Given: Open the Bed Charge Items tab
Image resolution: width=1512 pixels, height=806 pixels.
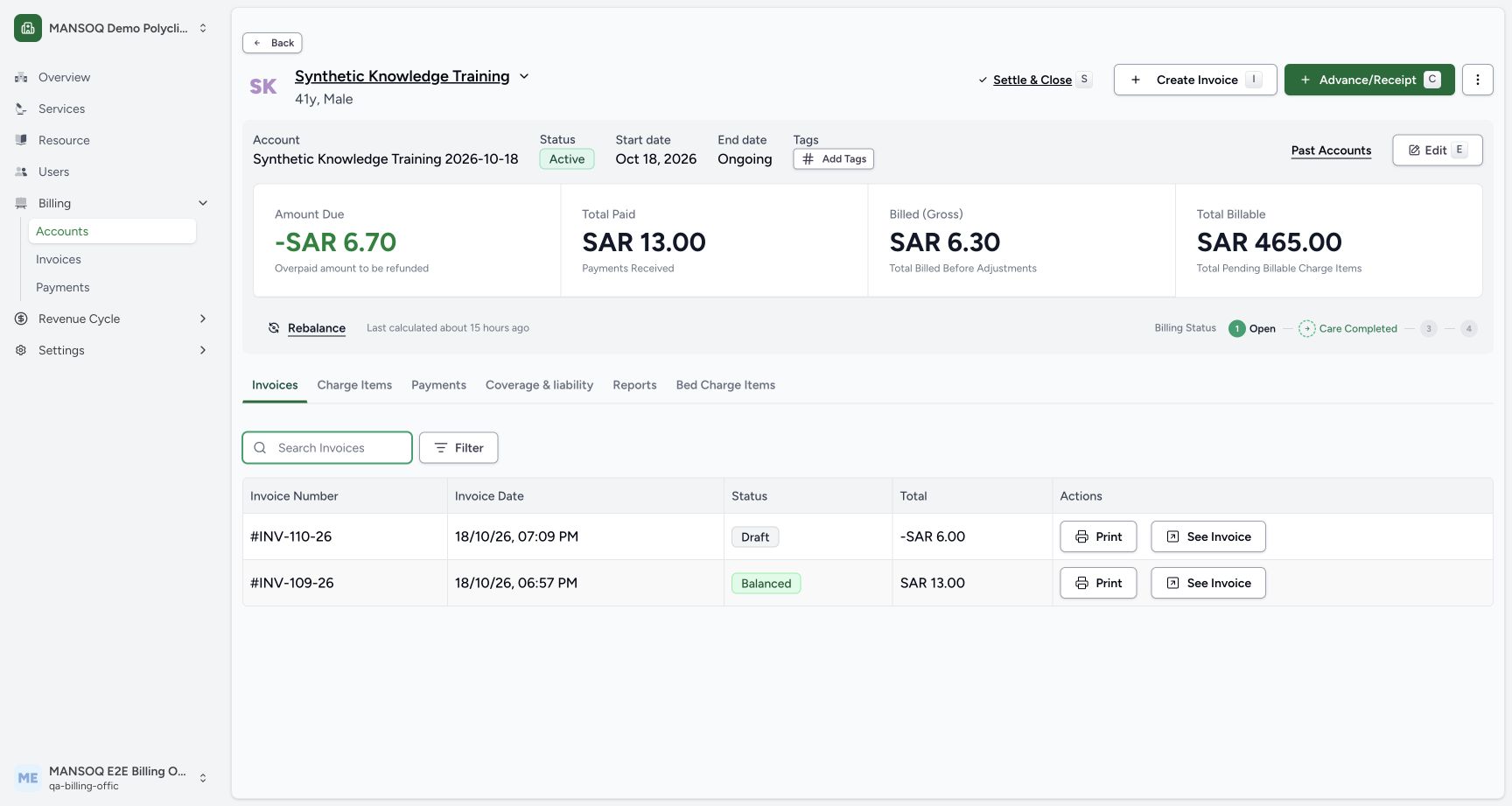Looking at the screenshot, I should click(x=725, y=385).
